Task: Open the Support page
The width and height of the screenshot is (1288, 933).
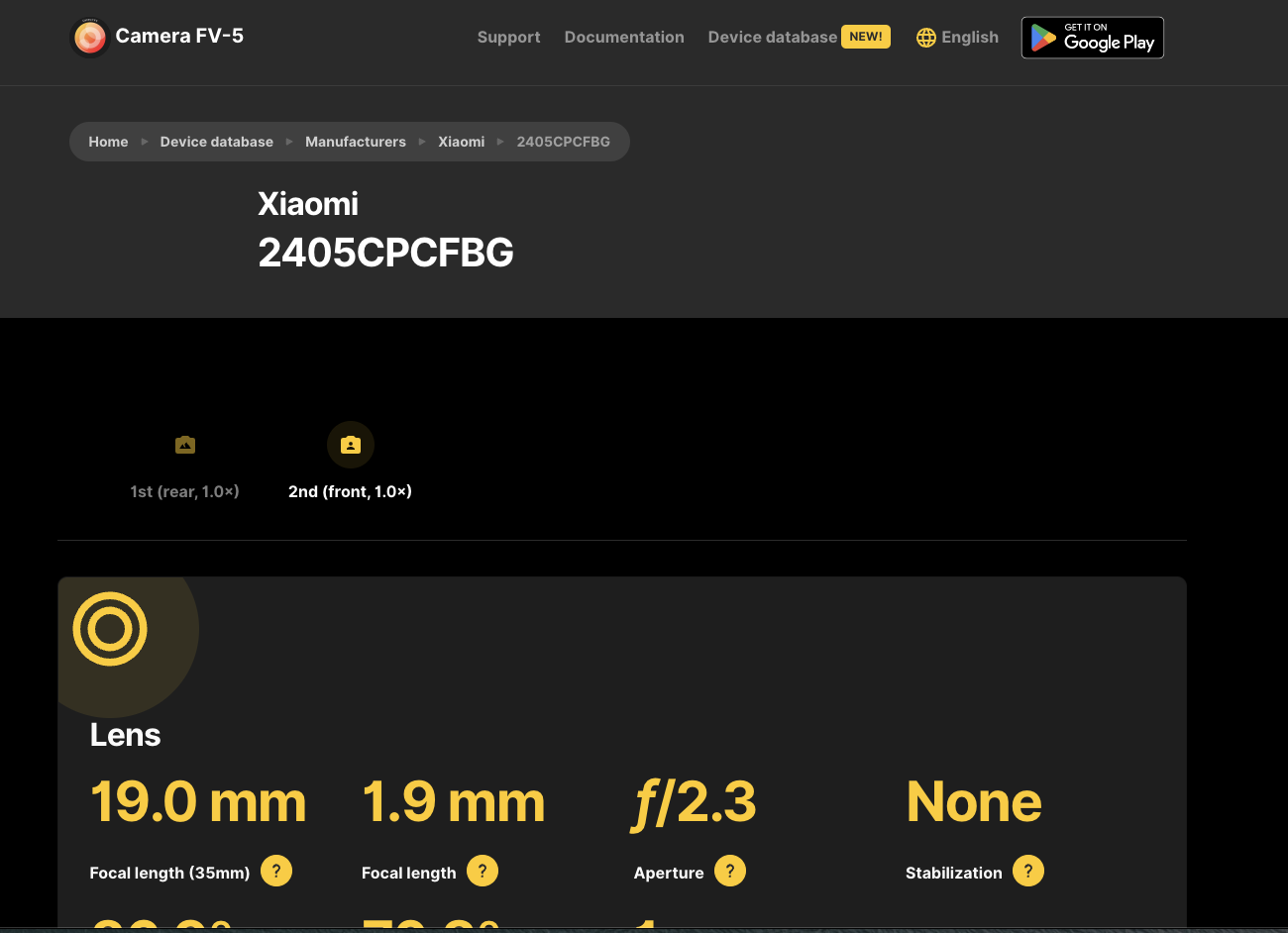Action: pyautogui.click(x=508, y=37)
